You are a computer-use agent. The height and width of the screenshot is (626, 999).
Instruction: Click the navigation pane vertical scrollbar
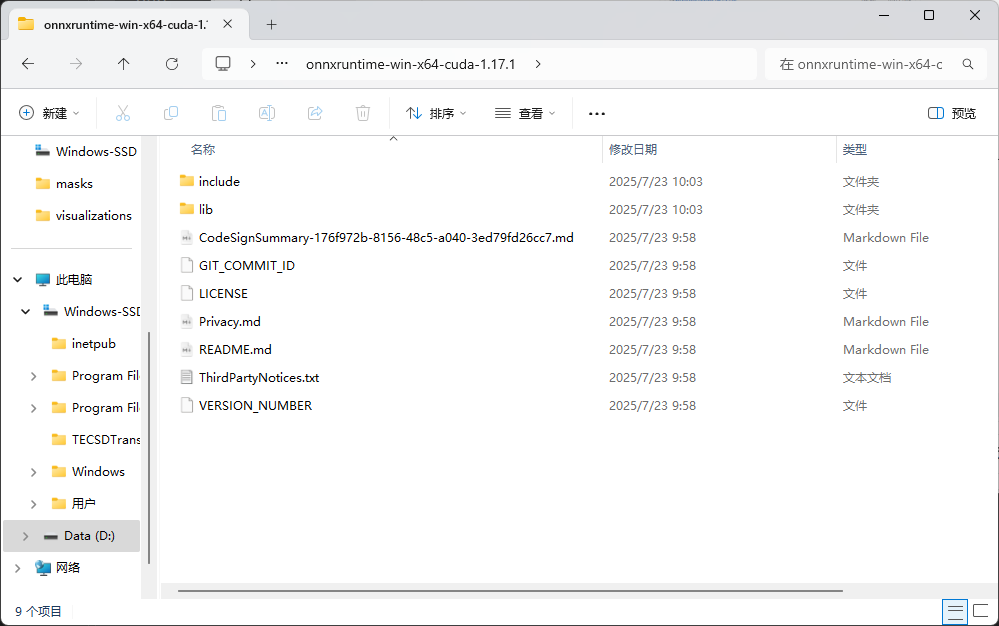click(148, 448)
